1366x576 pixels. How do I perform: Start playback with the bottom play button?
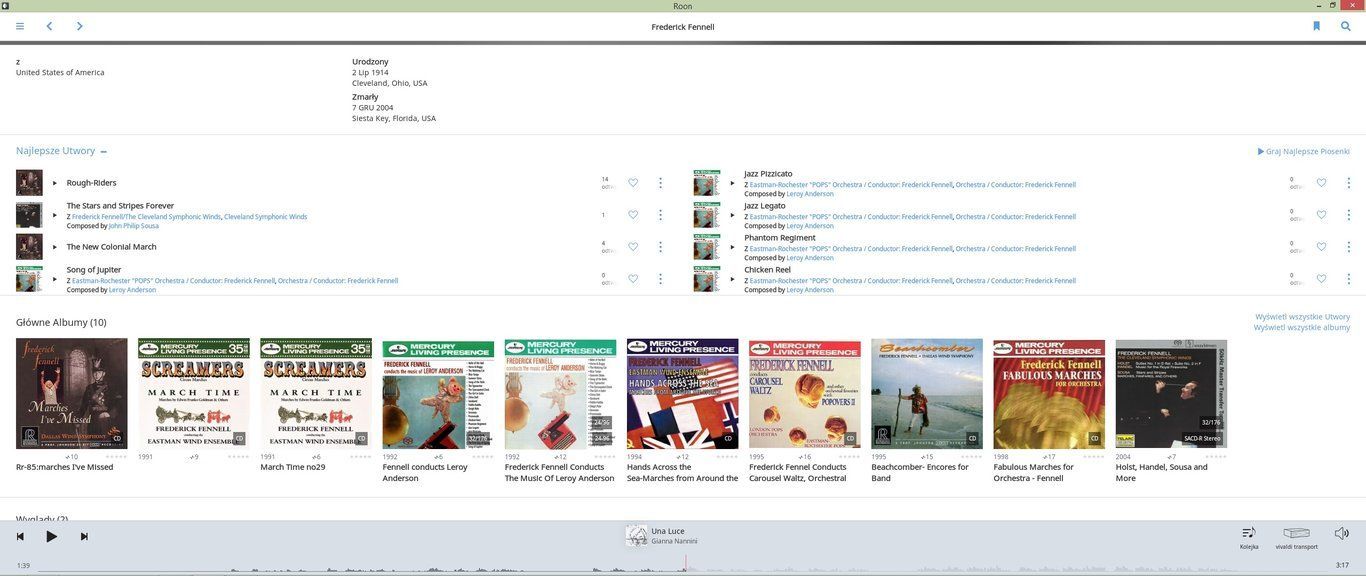(52, 537)
